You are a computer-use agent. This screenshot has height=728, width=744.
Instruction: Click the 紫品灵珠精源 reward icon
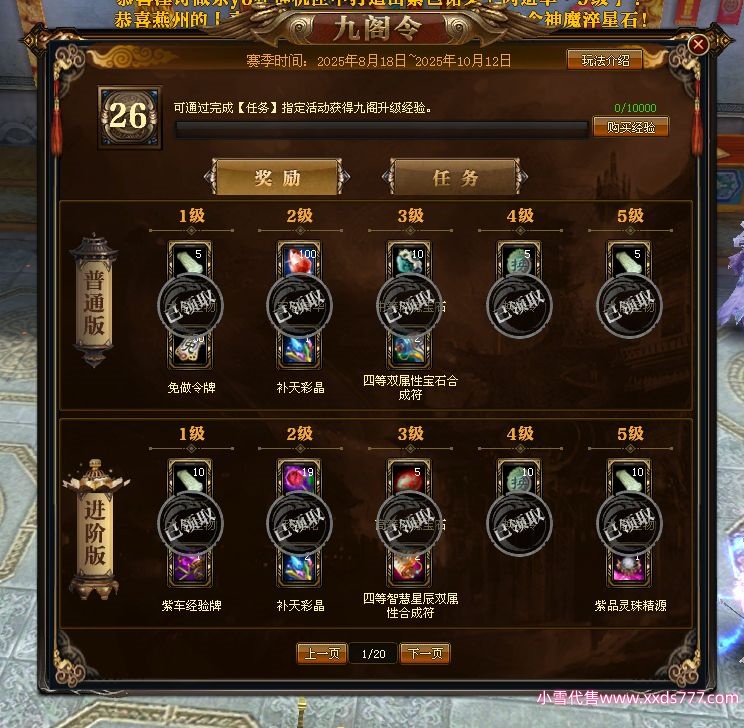tap(629, 568)
